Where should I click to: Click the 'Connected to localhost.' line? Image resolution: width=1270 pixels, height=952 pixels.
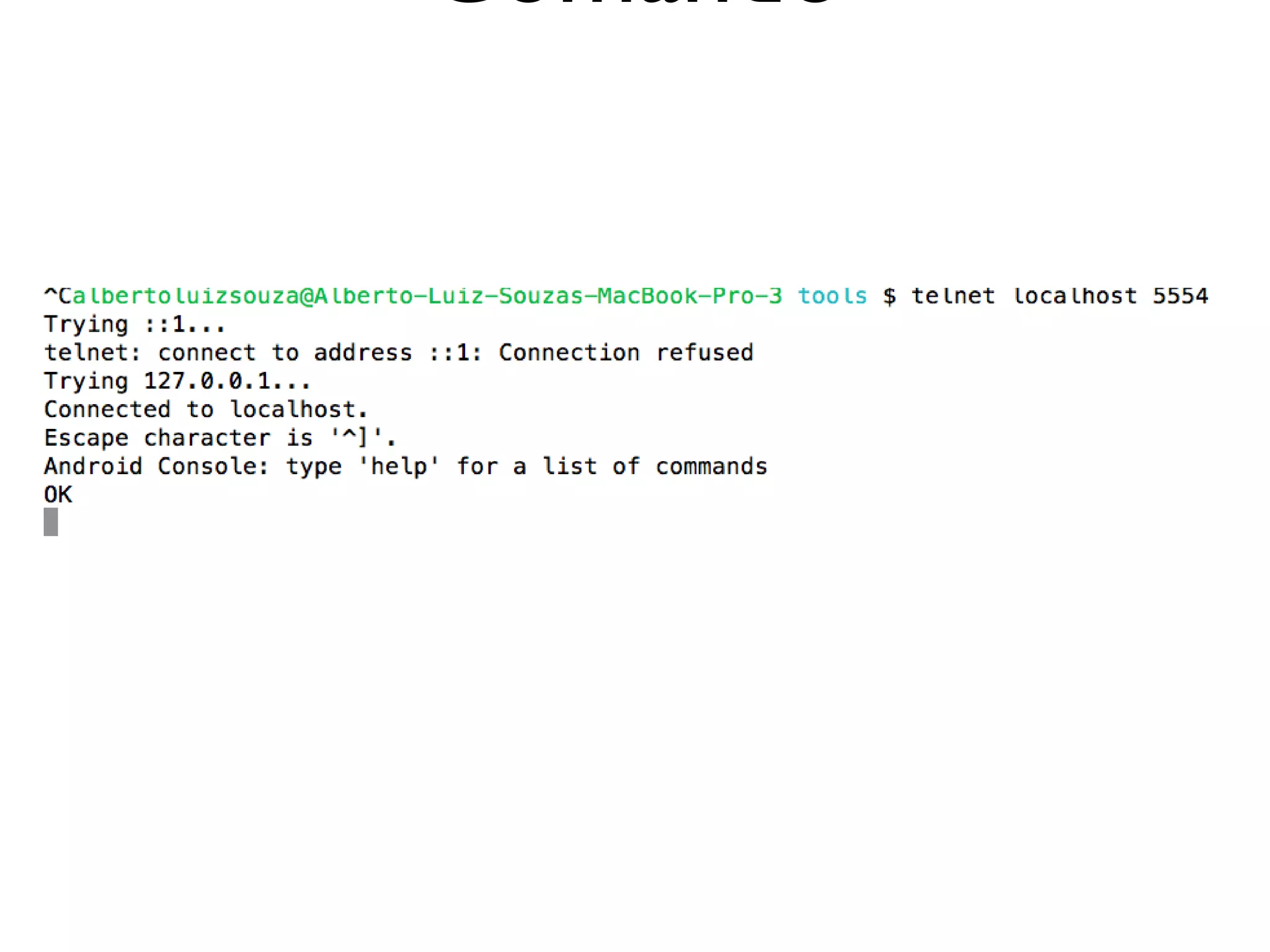206,410
